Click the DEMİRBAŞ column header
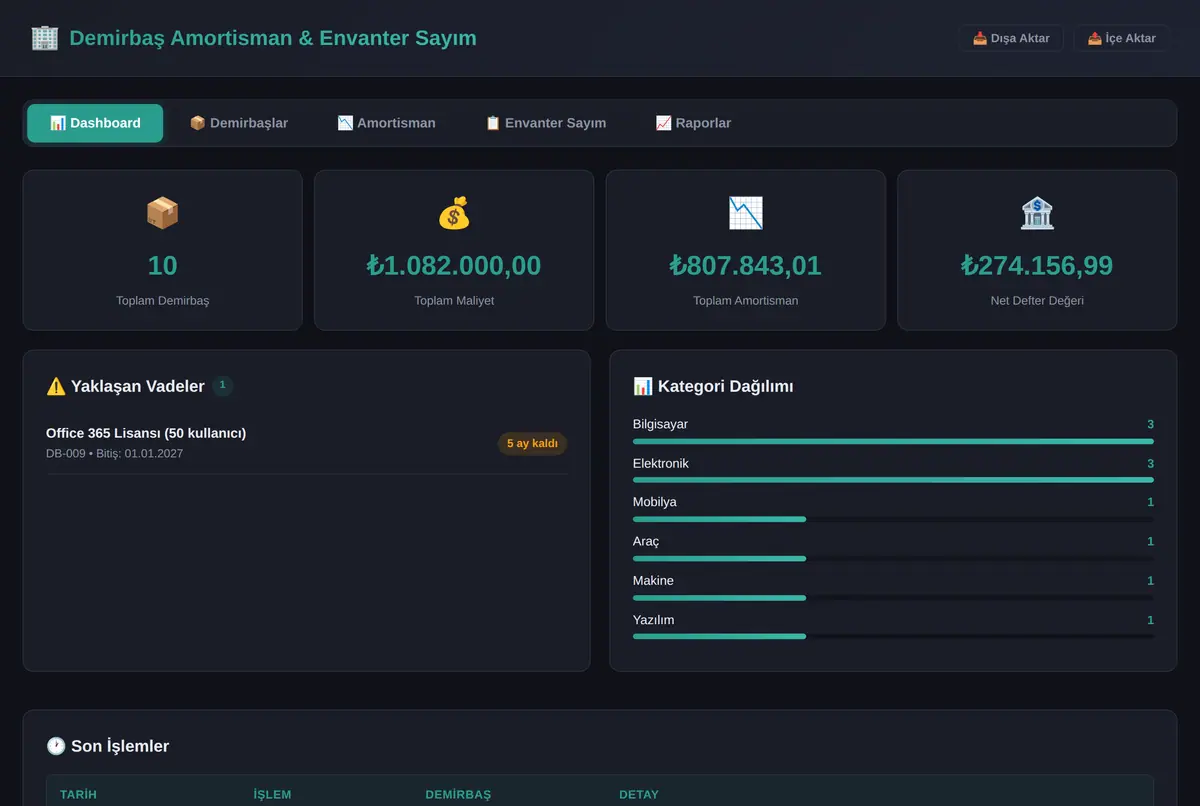 (x=458, y=795)
